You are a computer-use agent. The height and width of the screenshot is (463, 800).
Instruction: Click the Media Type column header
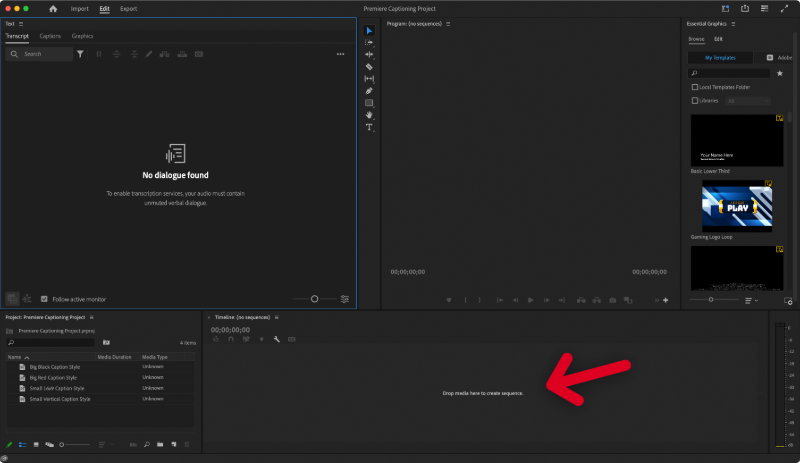pos(155,357)
